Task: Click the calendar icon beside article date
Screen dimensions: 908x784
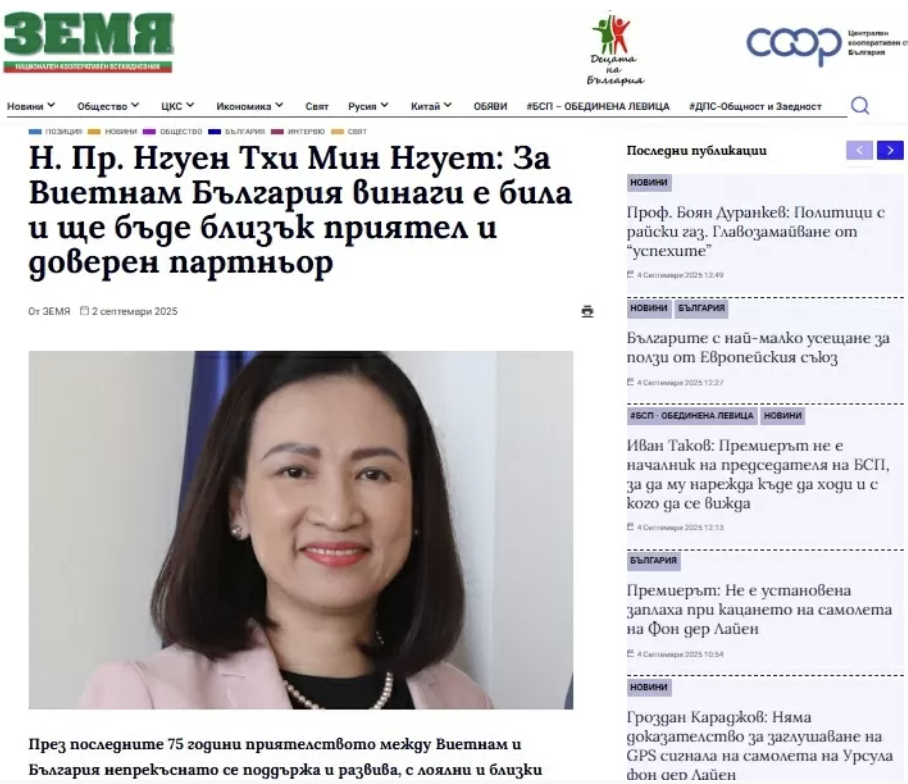Action: [85, 310]
